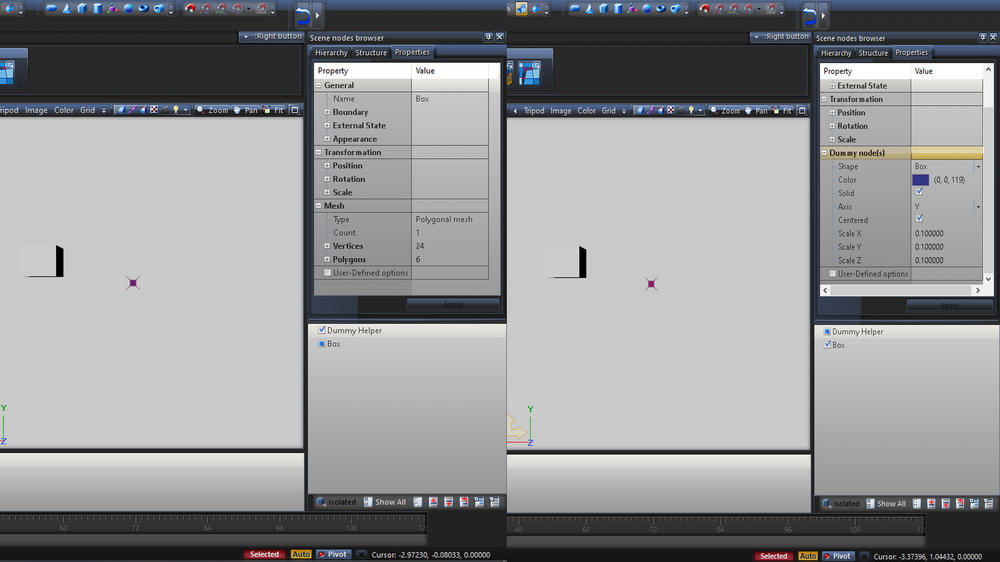This screenshot has width=1000, height=562.
Task: Click the Auto button in right status bar
Action: [x=807, y=556]
